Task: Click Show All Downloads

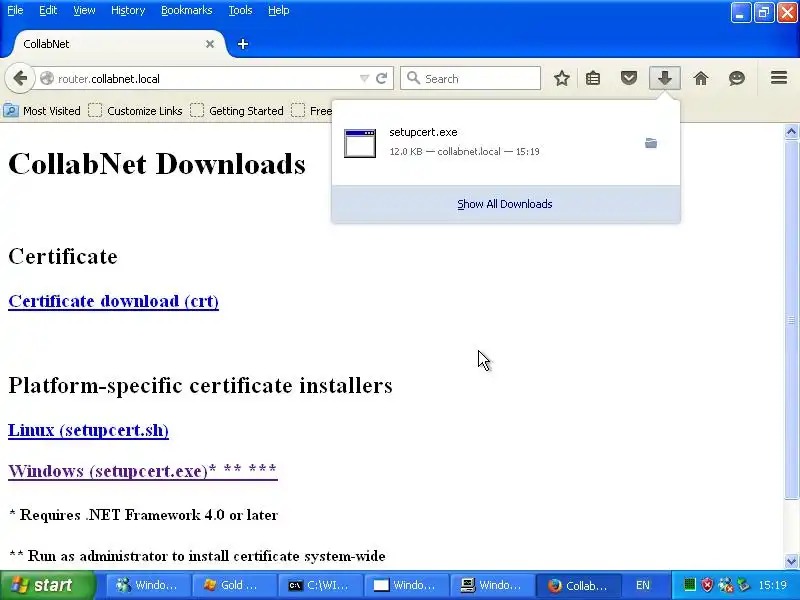Action: 505,204
